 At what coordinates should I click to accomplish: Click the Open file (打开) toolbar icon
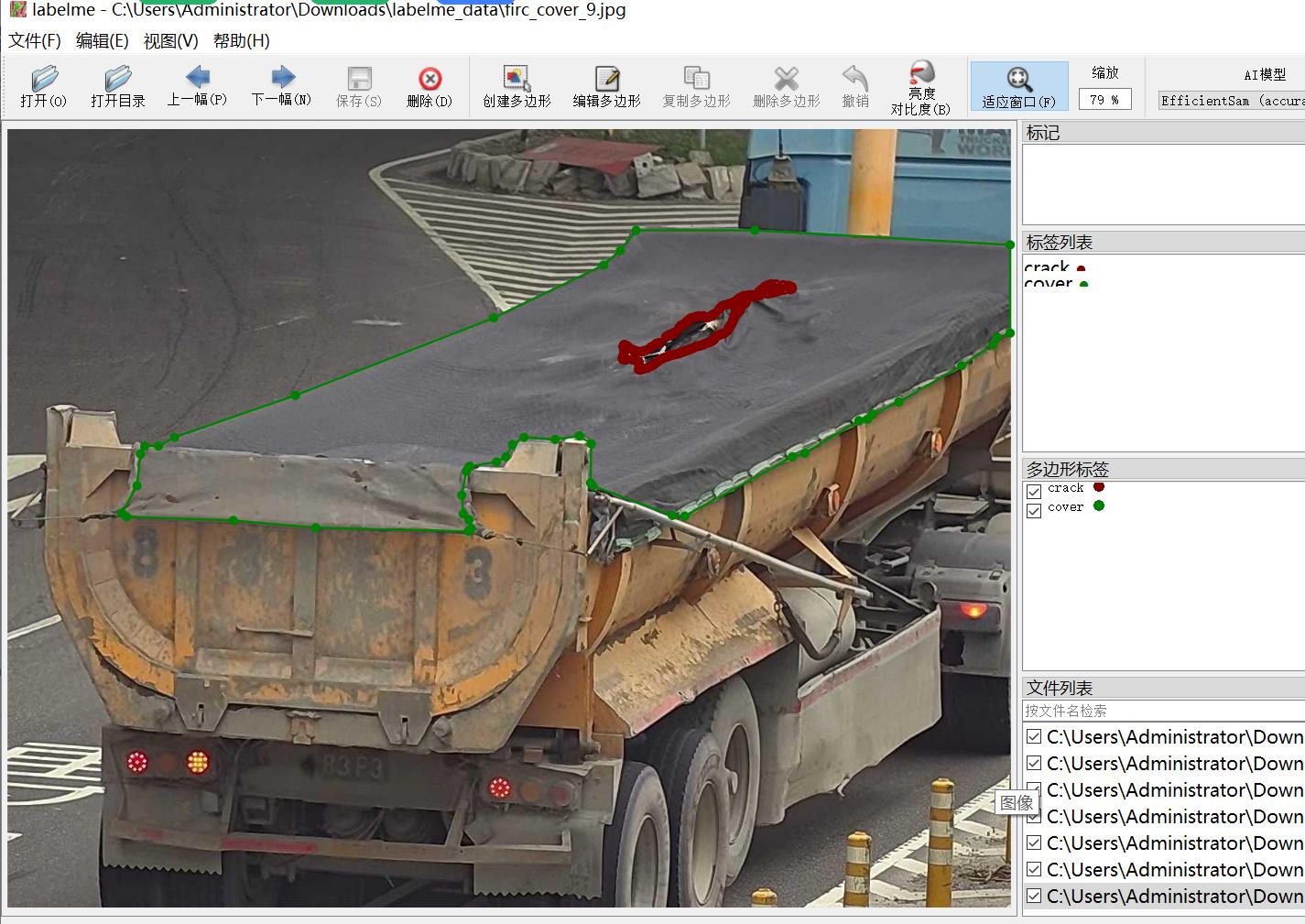[43, 87]
